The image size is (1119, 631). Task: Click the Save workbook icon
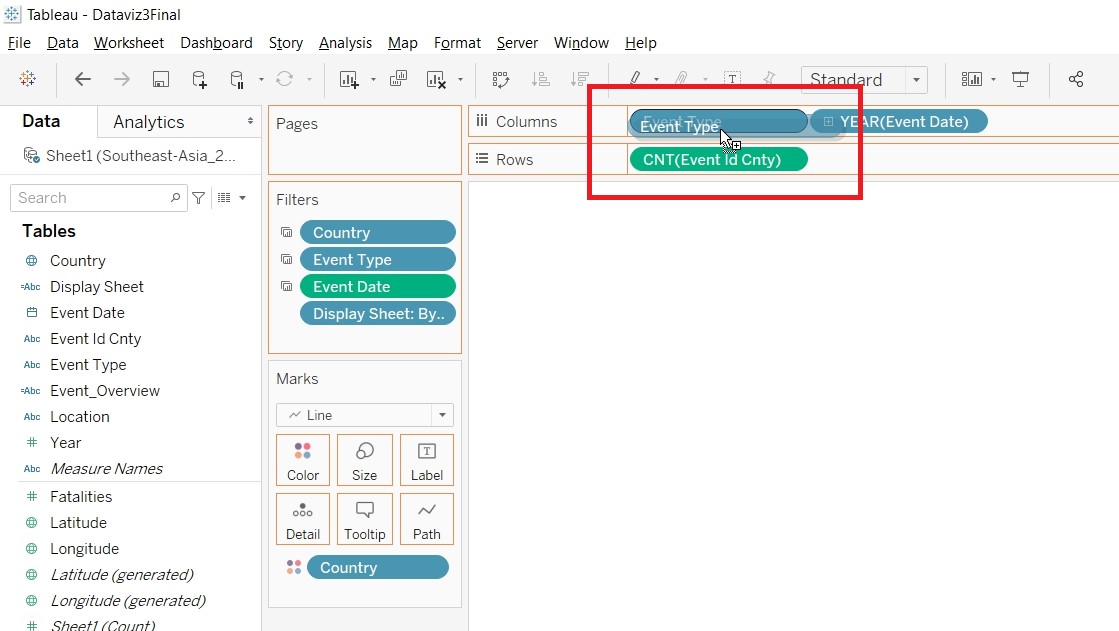pyautogui.click(x=160, y=80)
